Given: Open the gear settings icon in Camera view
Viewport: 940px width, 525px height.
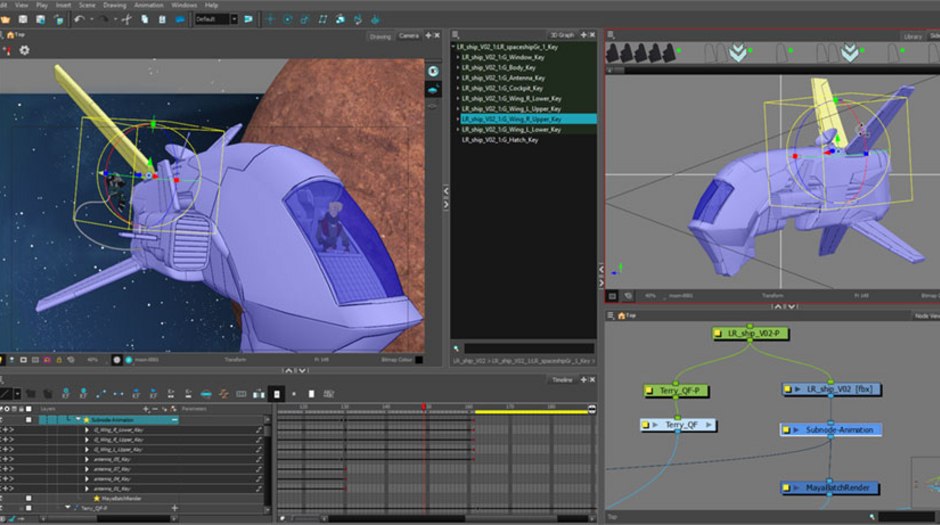Looking at the screenshot, I should point(25,50).
